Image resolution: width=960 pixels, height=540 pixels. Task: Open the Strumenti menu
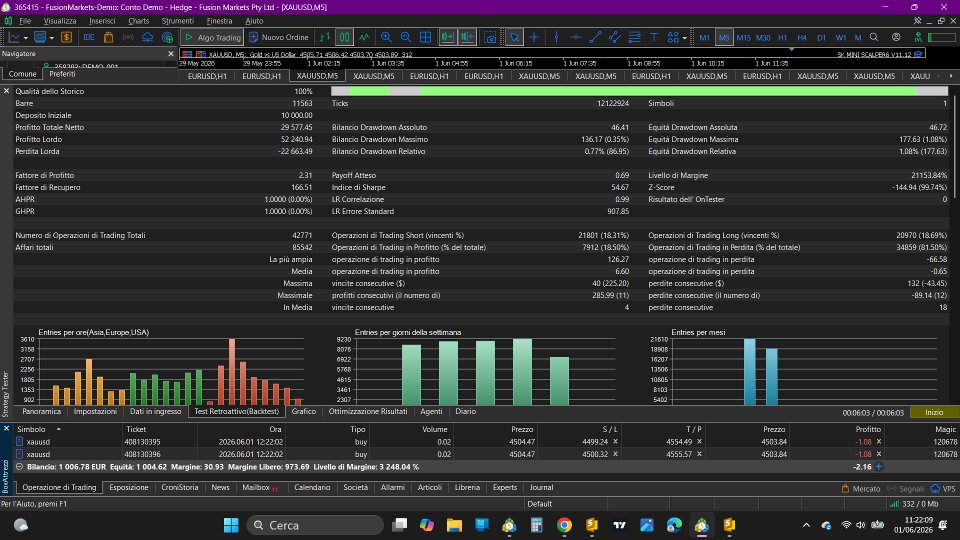178,21
